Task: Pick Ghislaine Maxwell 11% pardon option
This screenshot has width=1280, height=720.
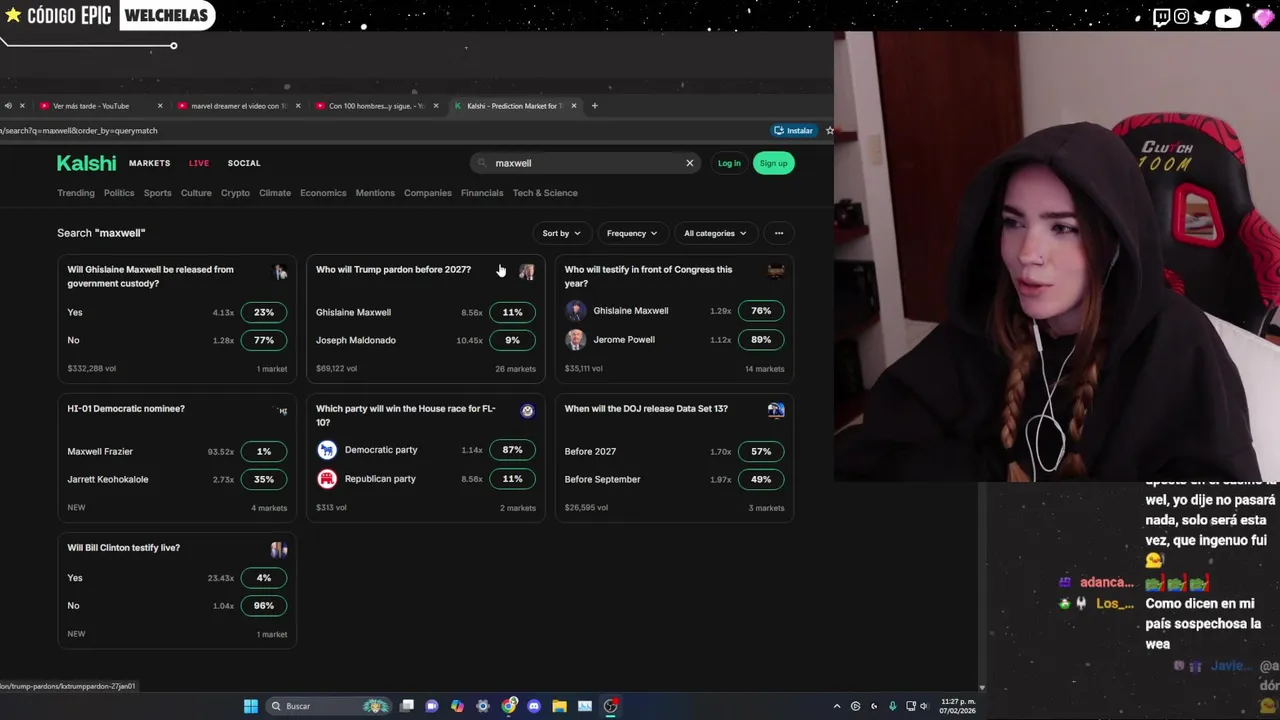Action: (x=512, y=312)
